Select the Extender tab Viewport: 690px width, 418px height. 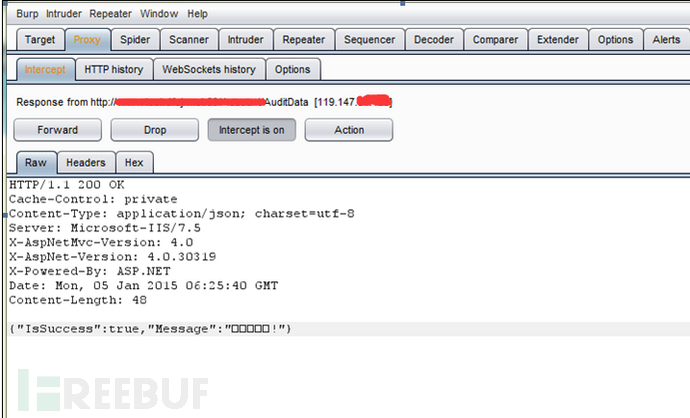click(x=558, y=40)
